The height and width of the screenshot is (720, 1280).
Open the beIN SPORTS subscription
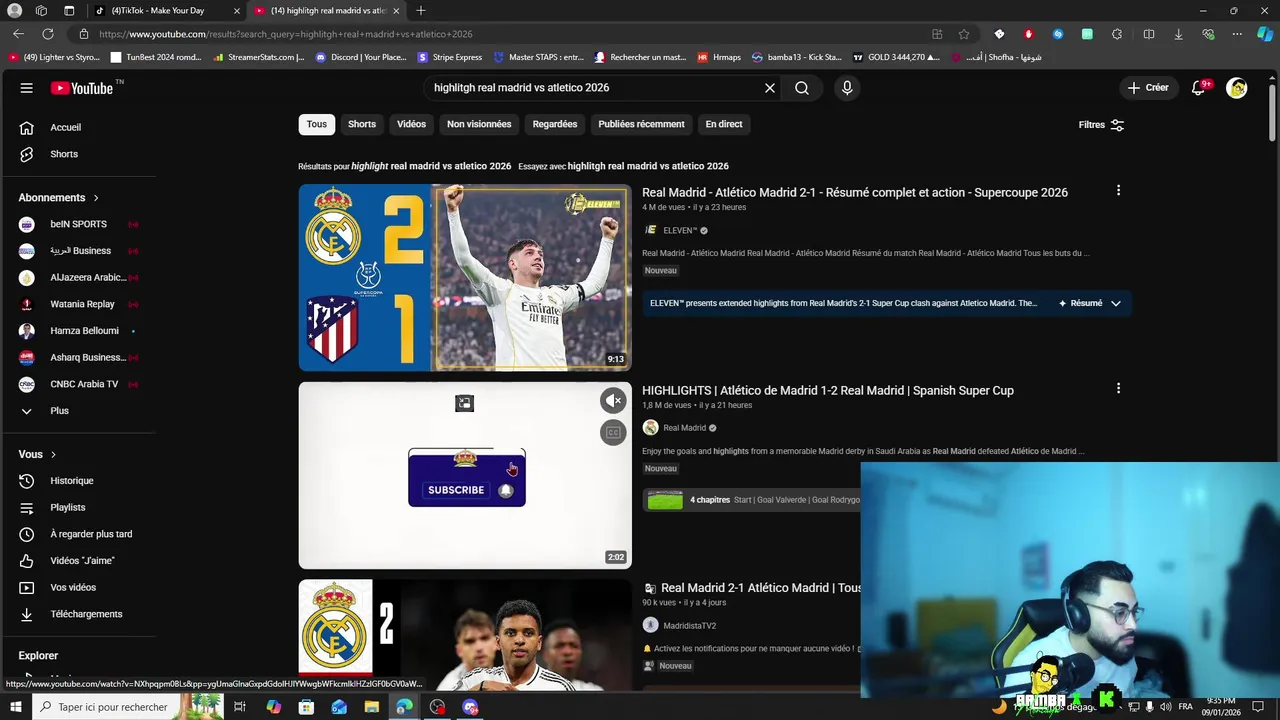coord(78,224)
